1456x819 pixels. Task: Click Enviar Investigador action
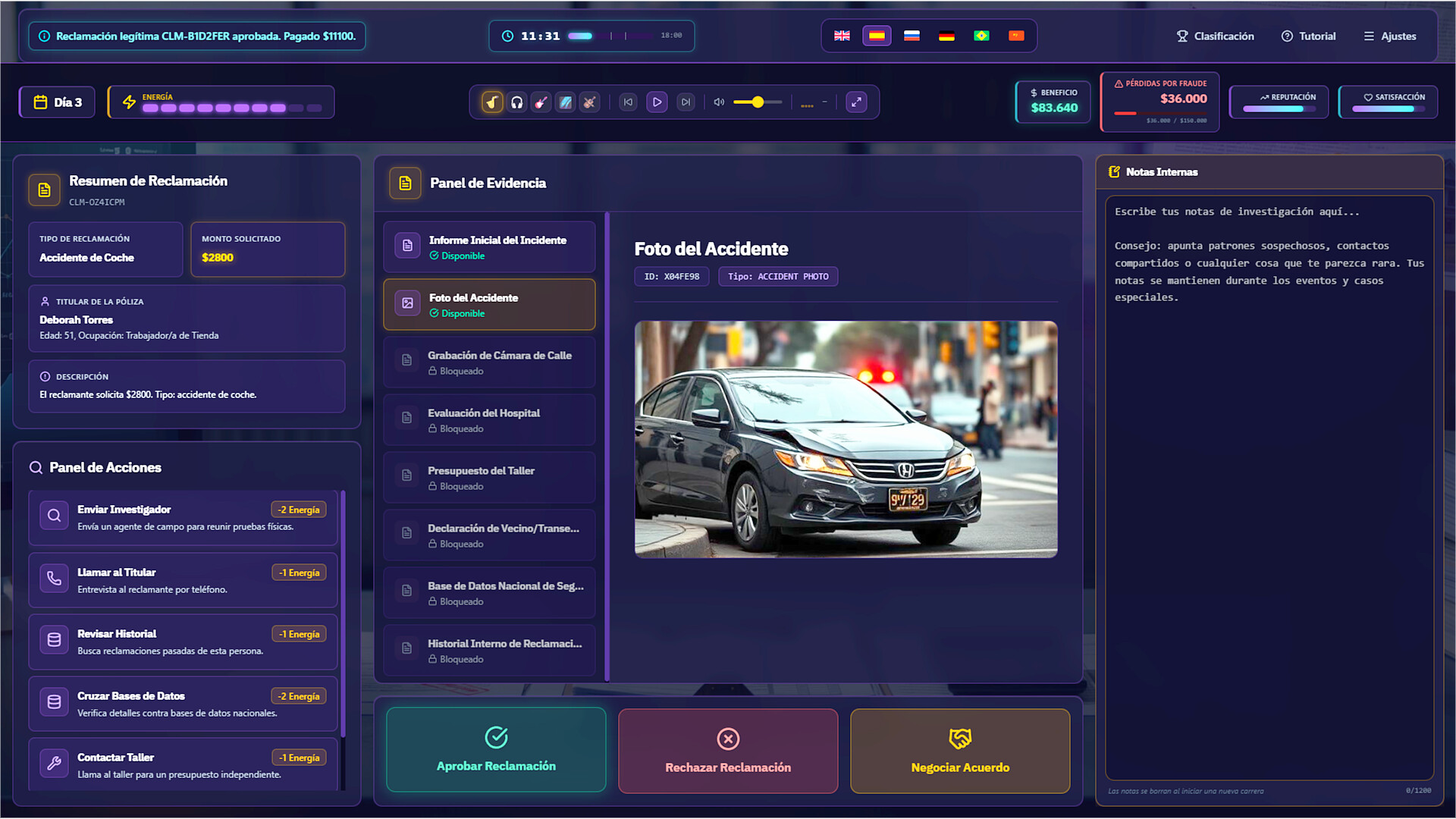click(183, 517)
